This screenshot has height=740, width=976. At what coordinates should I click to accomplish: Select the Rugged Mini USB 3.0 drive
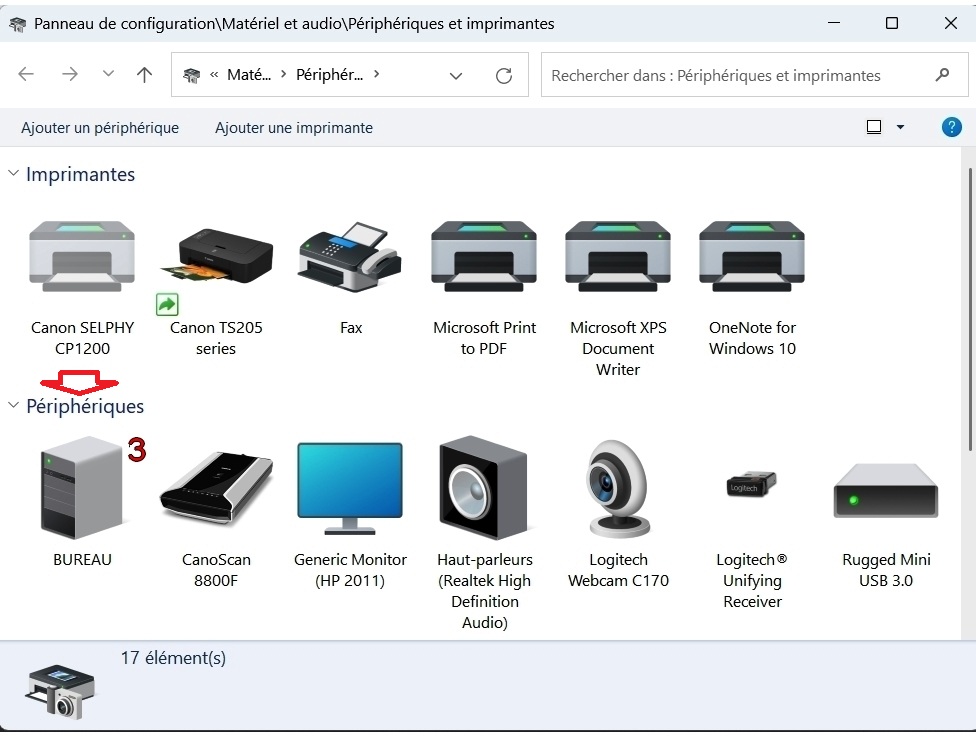(x=886, y=490)
